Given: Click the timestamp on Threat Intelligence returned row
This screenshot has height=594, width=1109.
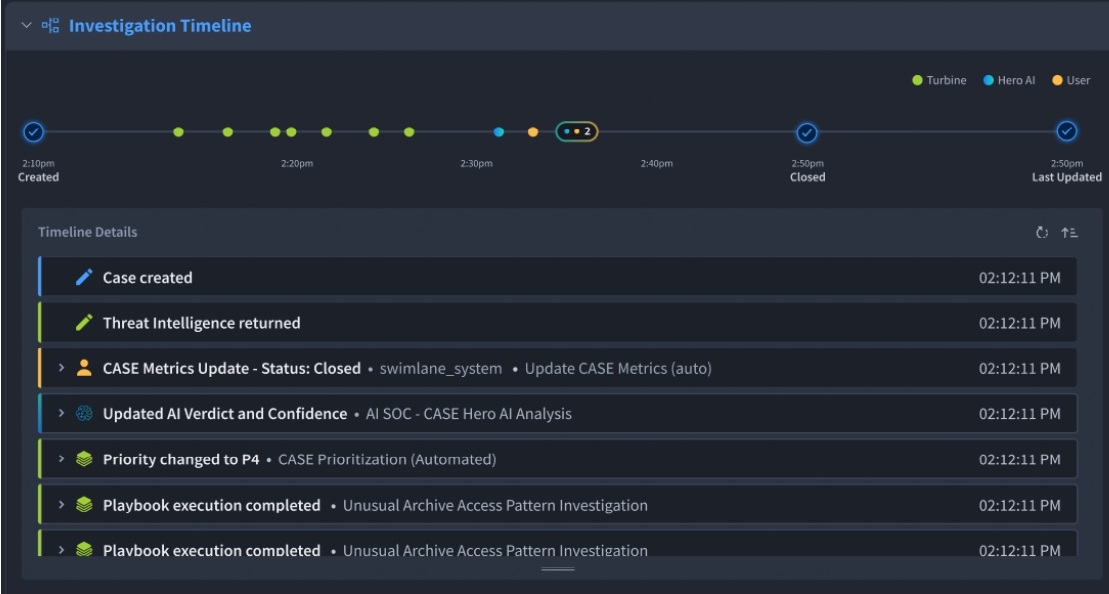Looking at the screenshot, I should pos(1019,323).
